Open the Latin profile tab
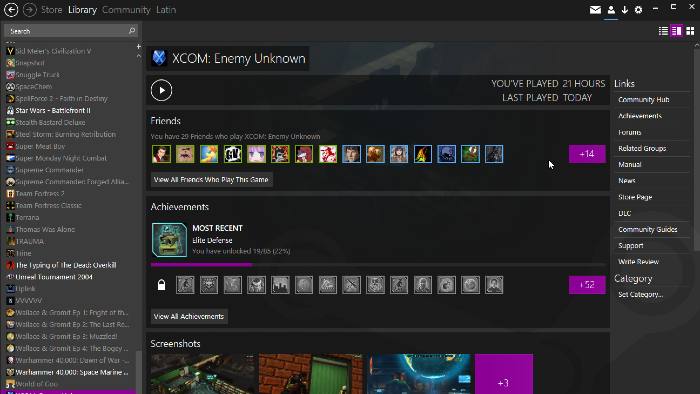 (x=166, y=9)
